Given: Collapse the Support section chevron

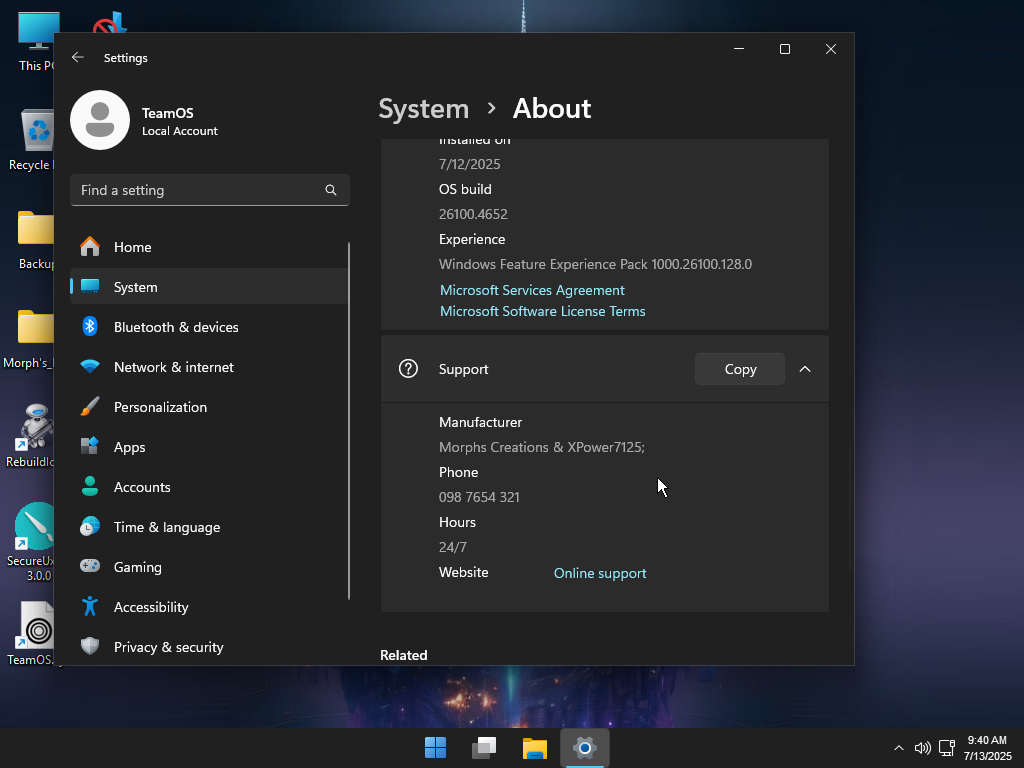Looking at the screenshot, I should coord(805,369).
